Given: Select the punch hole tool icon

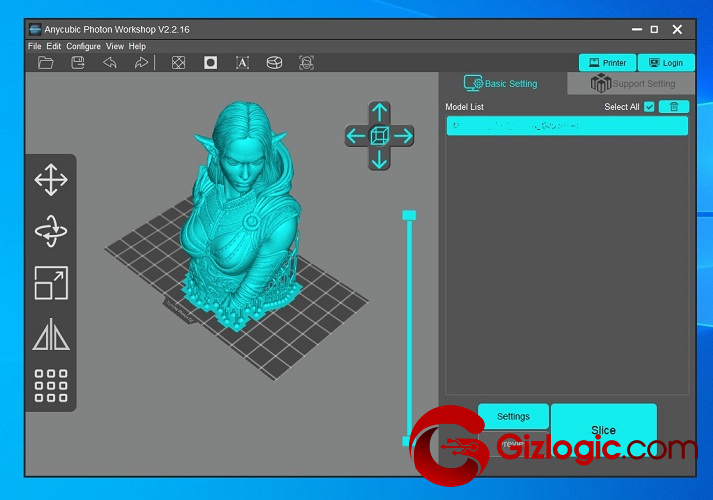Looking at the screenshot, I should (x=210, y=63).
